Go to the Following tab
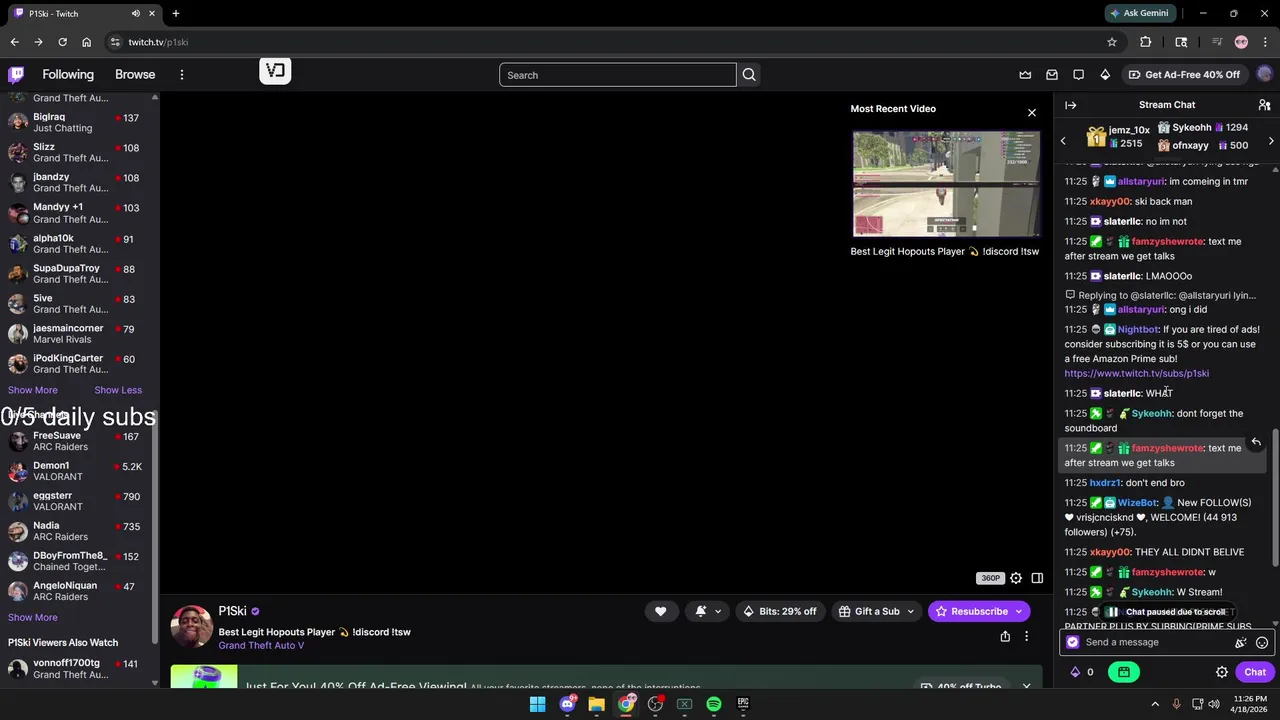The width and height of the screenshot is (1280, 720). click(x=68, y=75)
